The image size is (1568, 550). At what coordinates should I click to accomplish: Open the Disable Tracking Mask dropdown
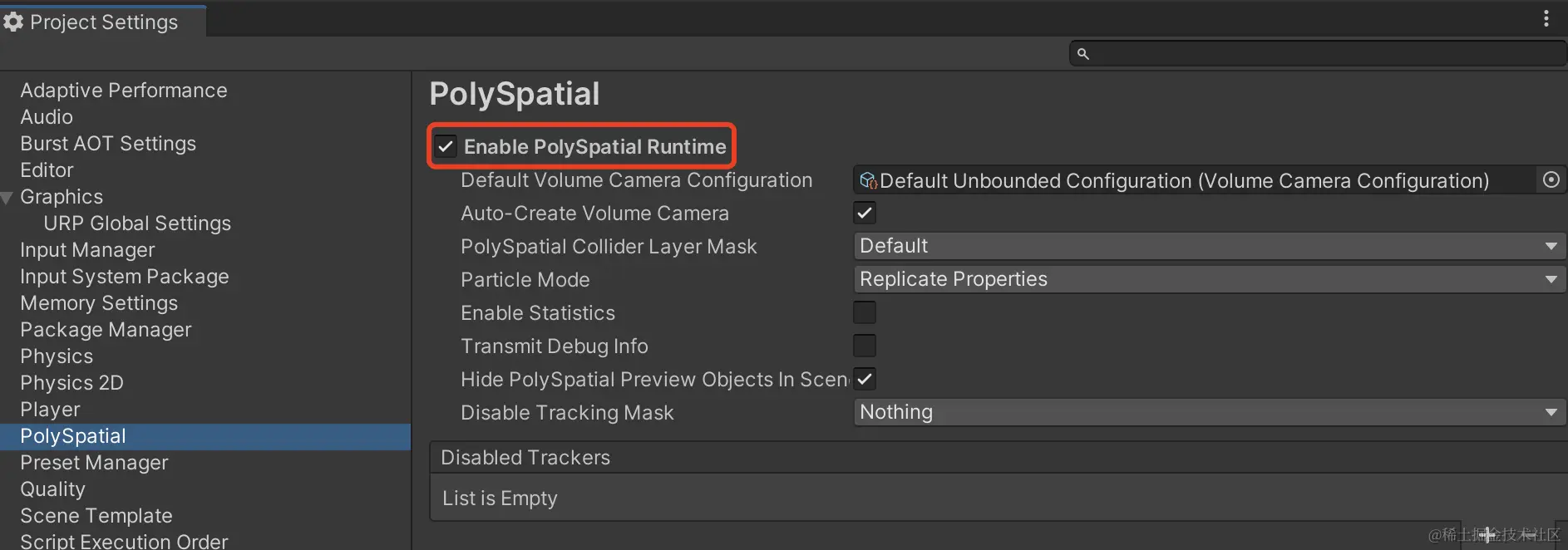1210,412
